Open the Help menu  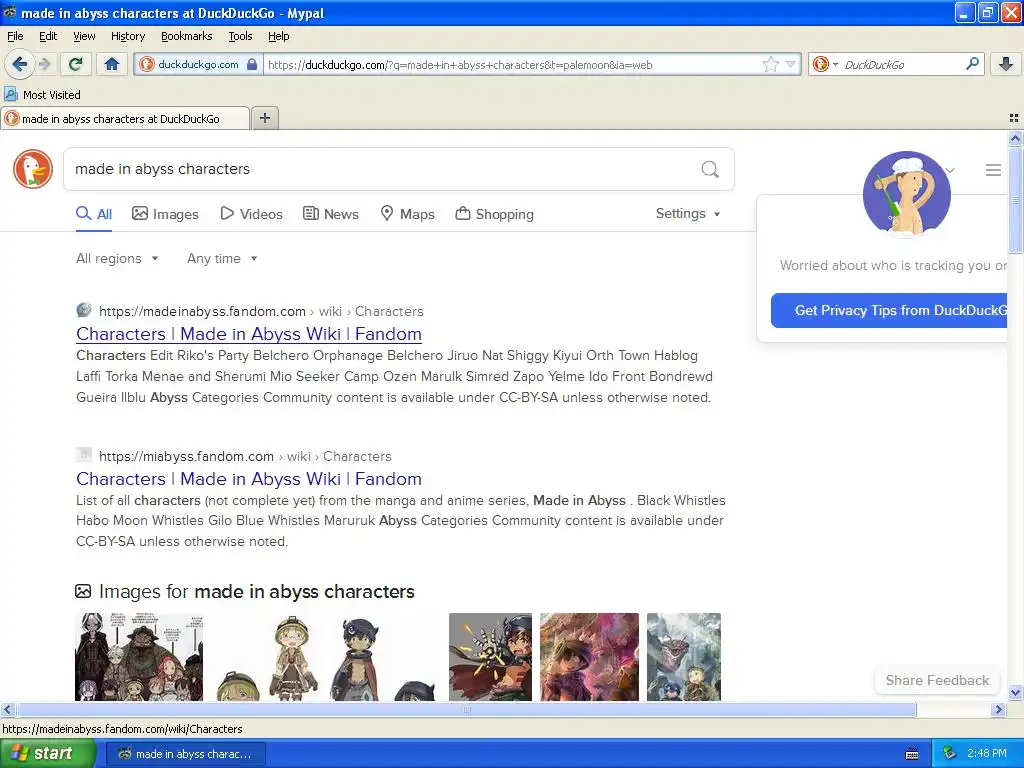pos(278,36)
